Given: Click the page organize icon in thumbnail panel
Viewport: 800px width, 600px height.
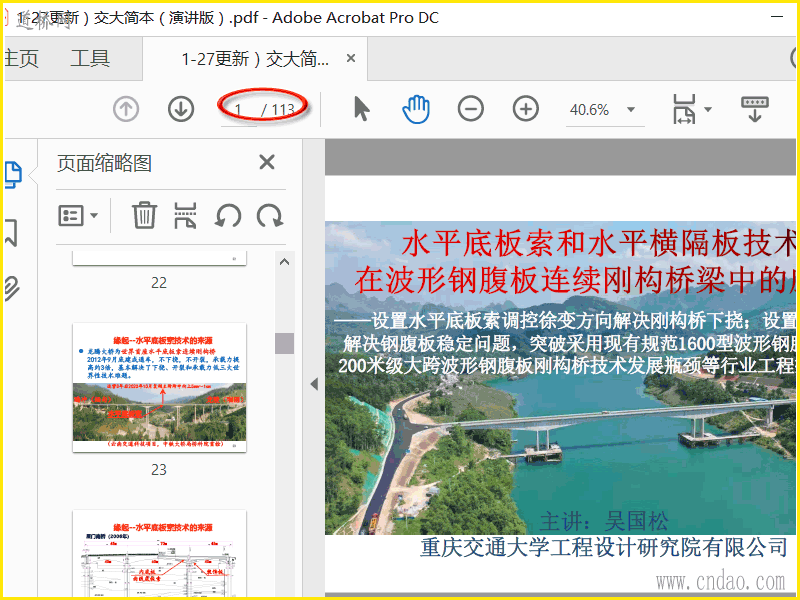Looking at the screenshot, I should pos(185,215).
